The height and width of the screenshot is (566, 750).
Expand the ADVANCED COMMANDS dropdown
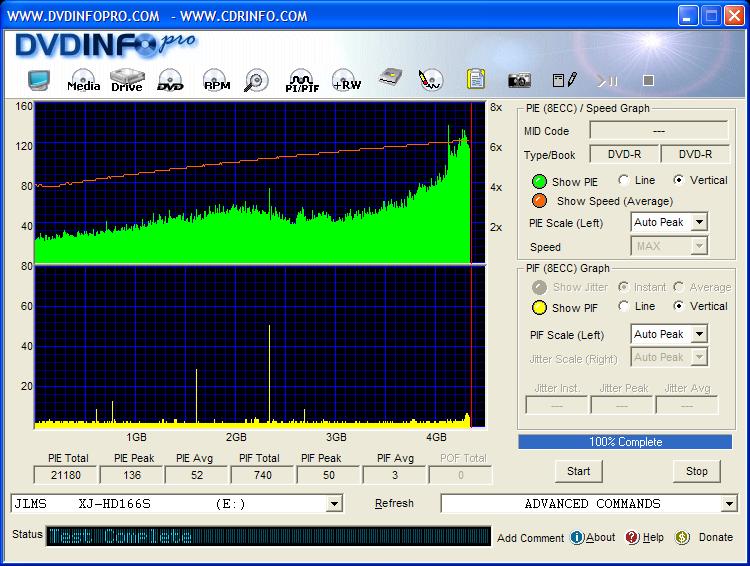tap(729, 504)
